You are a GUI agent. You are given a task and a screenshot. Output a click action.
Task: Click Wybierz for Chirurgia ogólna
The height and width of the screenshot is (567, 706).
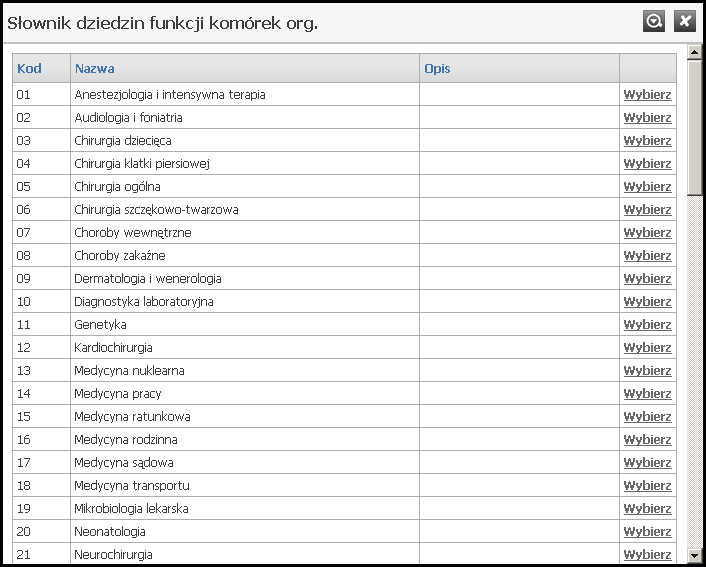click(x=647, y=187)
